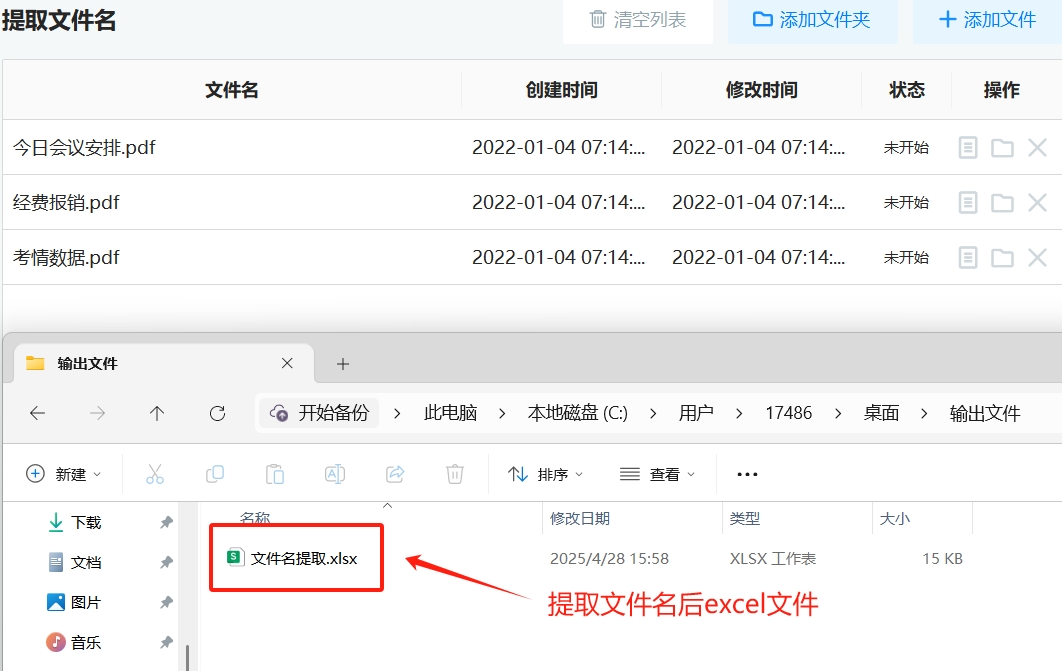Go forward in File Explorer
This screenshot has height=671, width=1062.
[x=98, y=413]
